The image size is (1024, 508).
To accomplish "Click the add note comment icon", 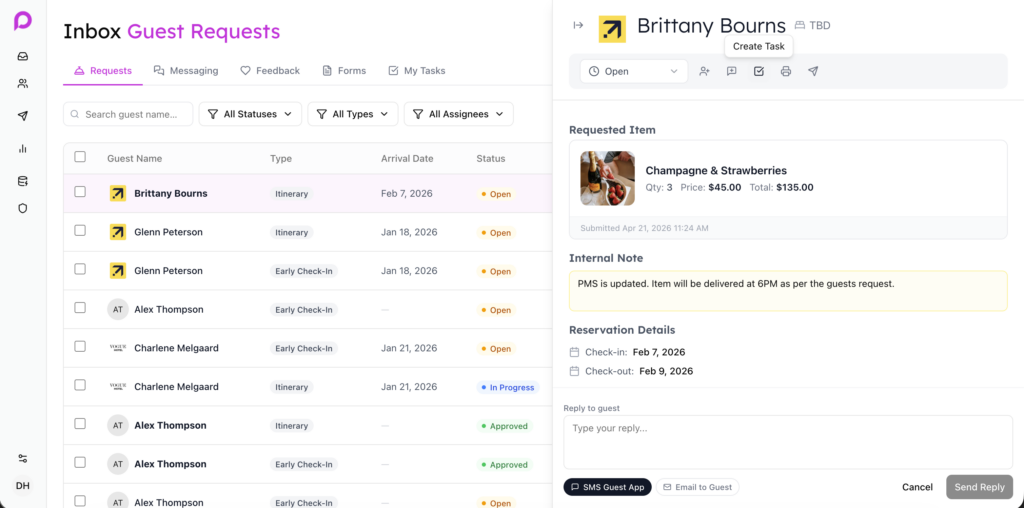I will (731, 71).
